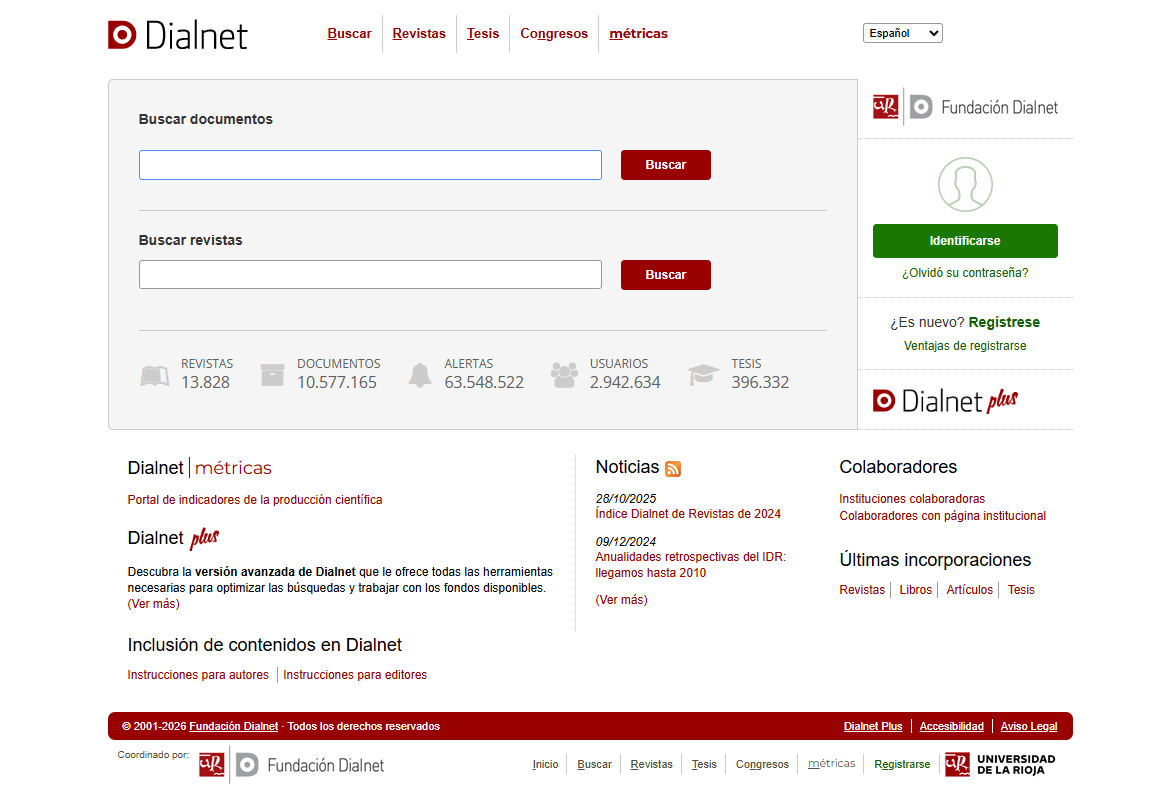Focus the Buscar documentos search field

click(370, 165)
